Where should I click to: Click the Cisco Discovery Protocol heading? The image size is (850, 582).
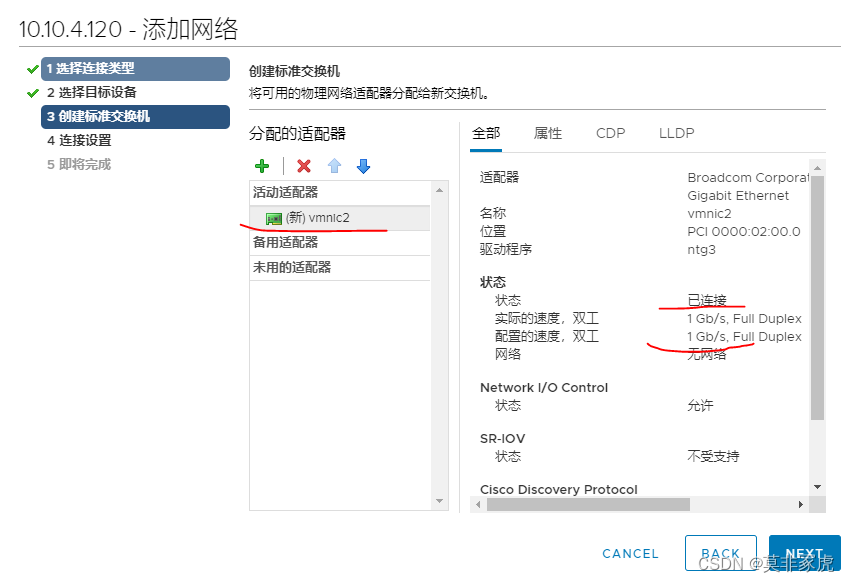(x=558, y=489)
